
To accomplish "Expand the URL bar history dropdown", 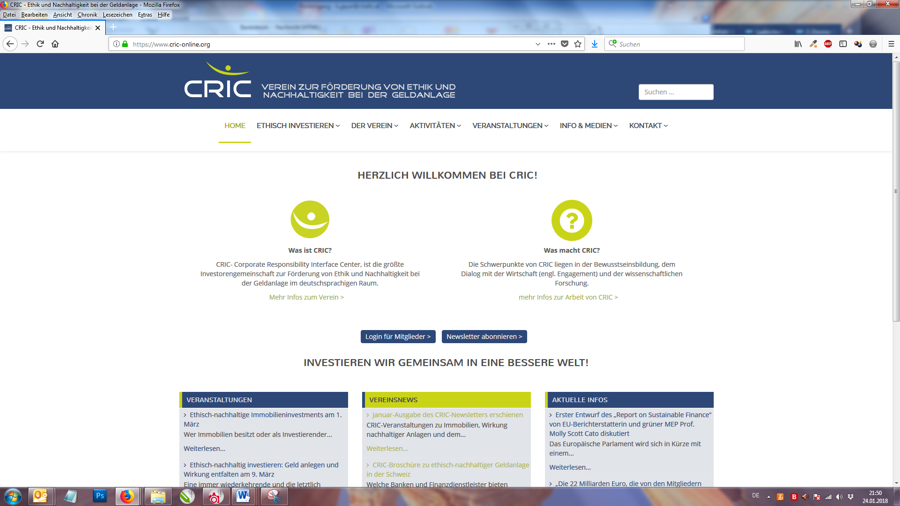I will click(537, 44).
